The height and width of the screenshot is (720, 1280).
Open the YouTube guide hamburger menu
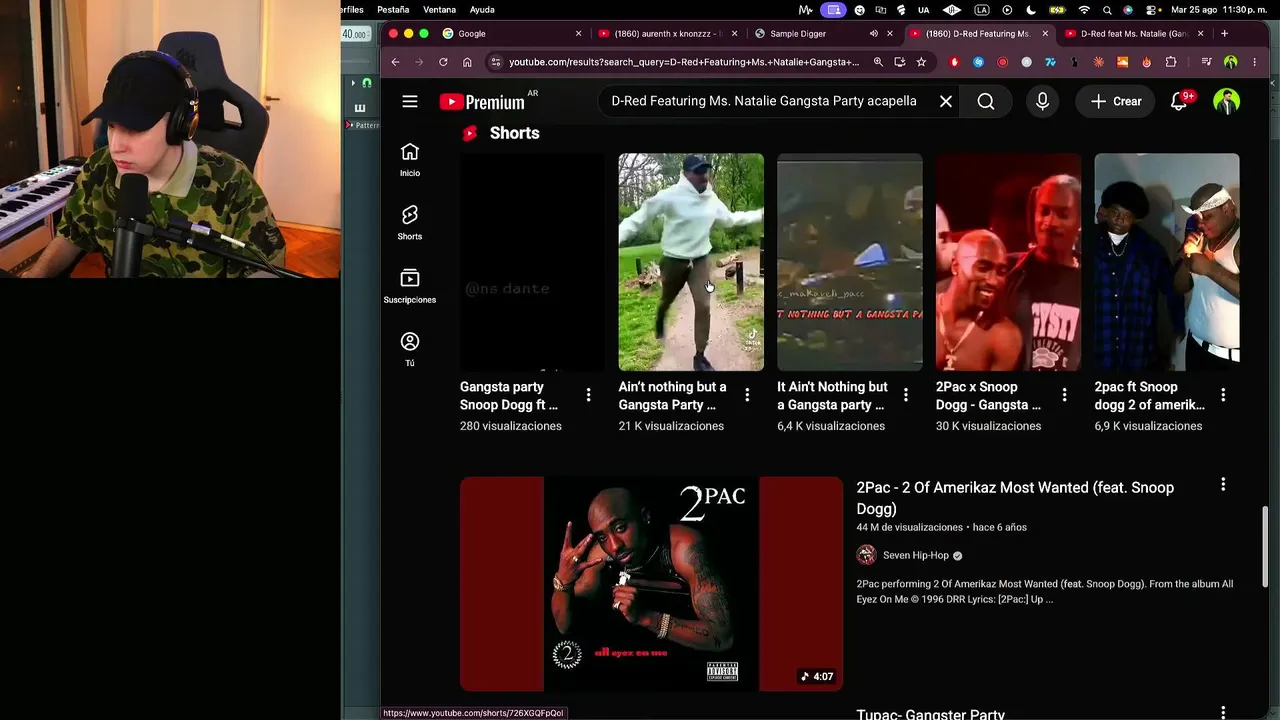pos(410,101)
